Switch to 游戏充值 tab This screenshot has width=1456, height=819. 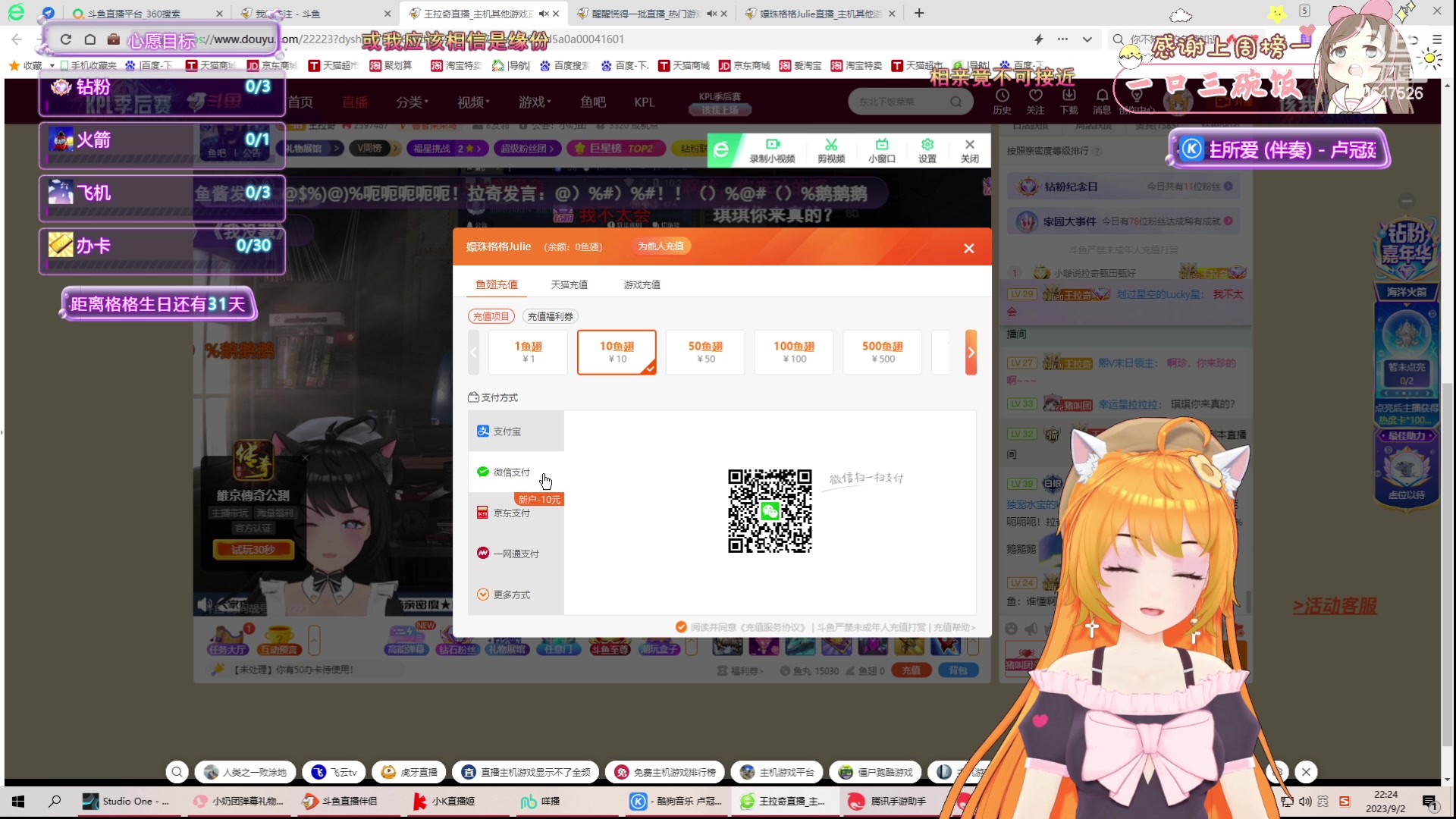[642, 284]
